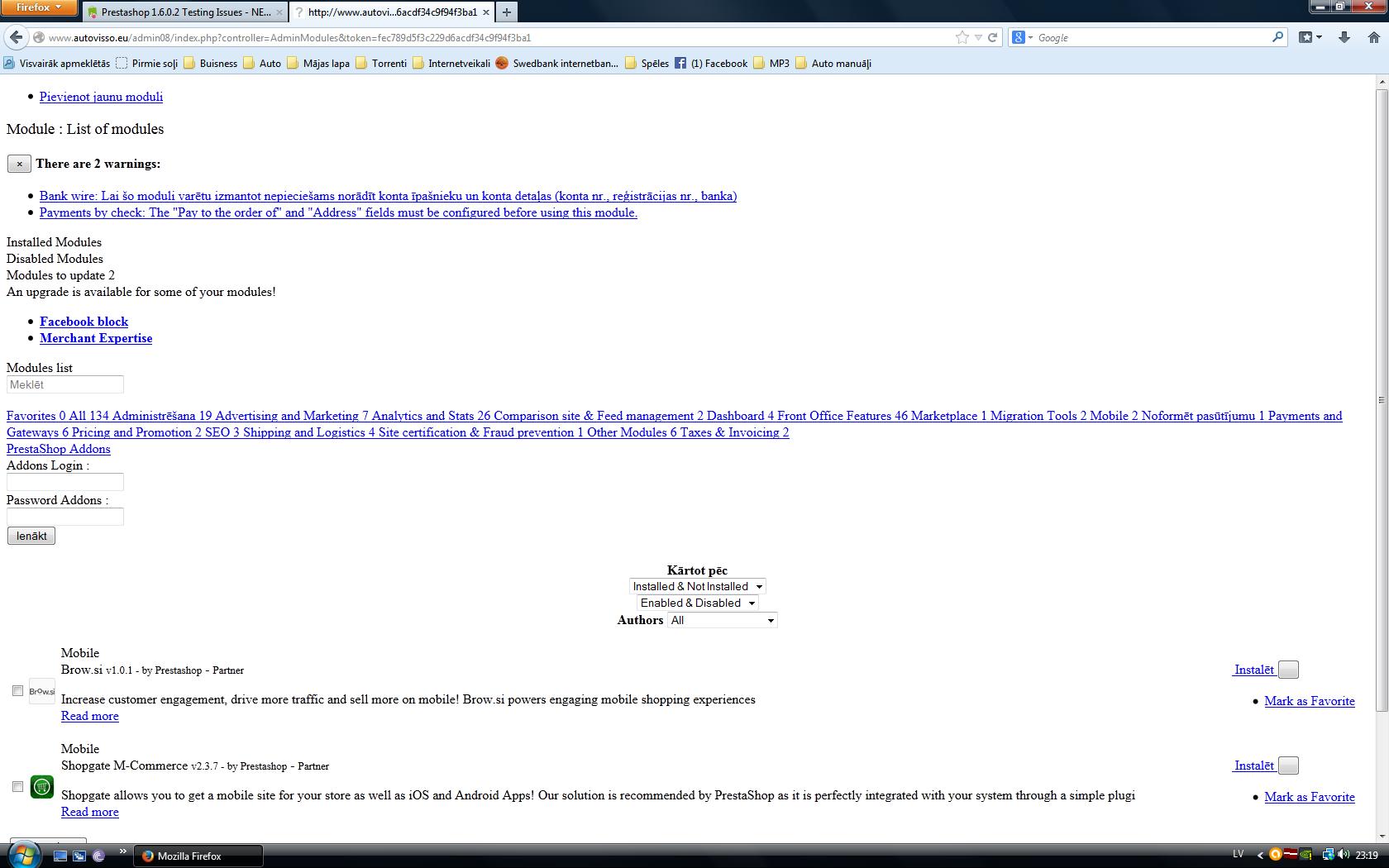Click the Shopgate M-Commerce module icon

click(x=42, y=787)
